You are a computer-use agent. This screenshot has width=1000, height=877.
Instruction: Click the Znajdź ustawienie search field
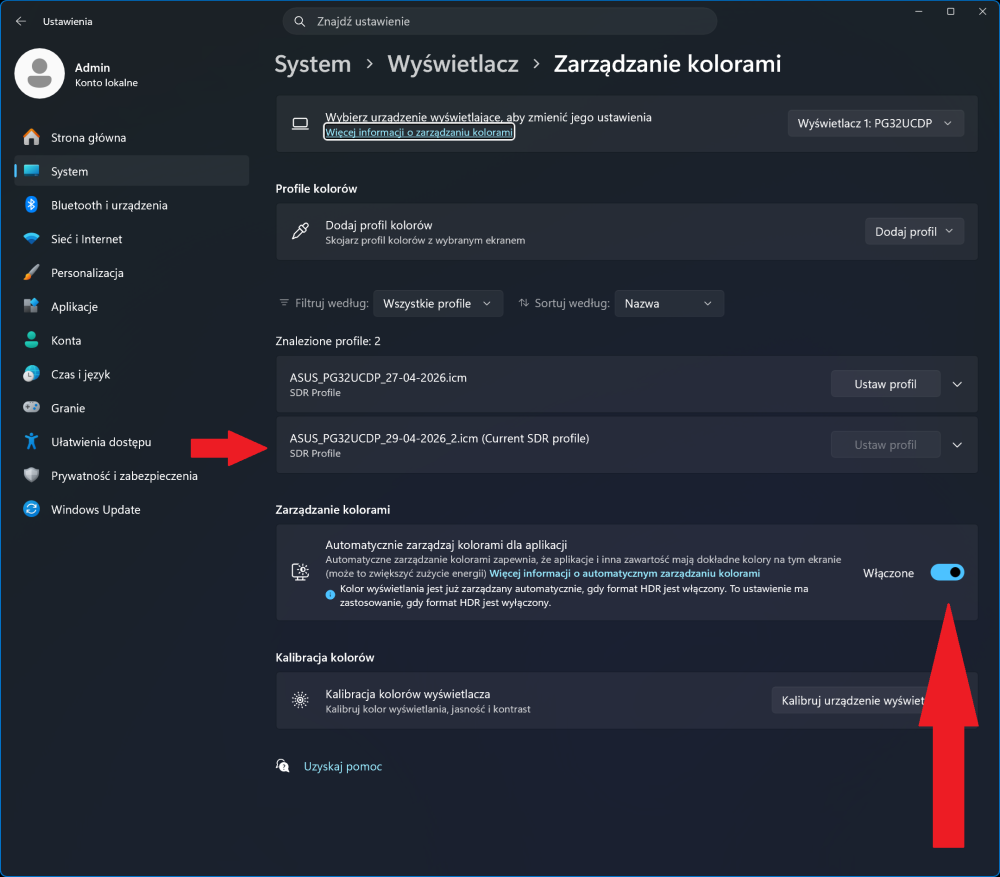(x=500, y=21)
